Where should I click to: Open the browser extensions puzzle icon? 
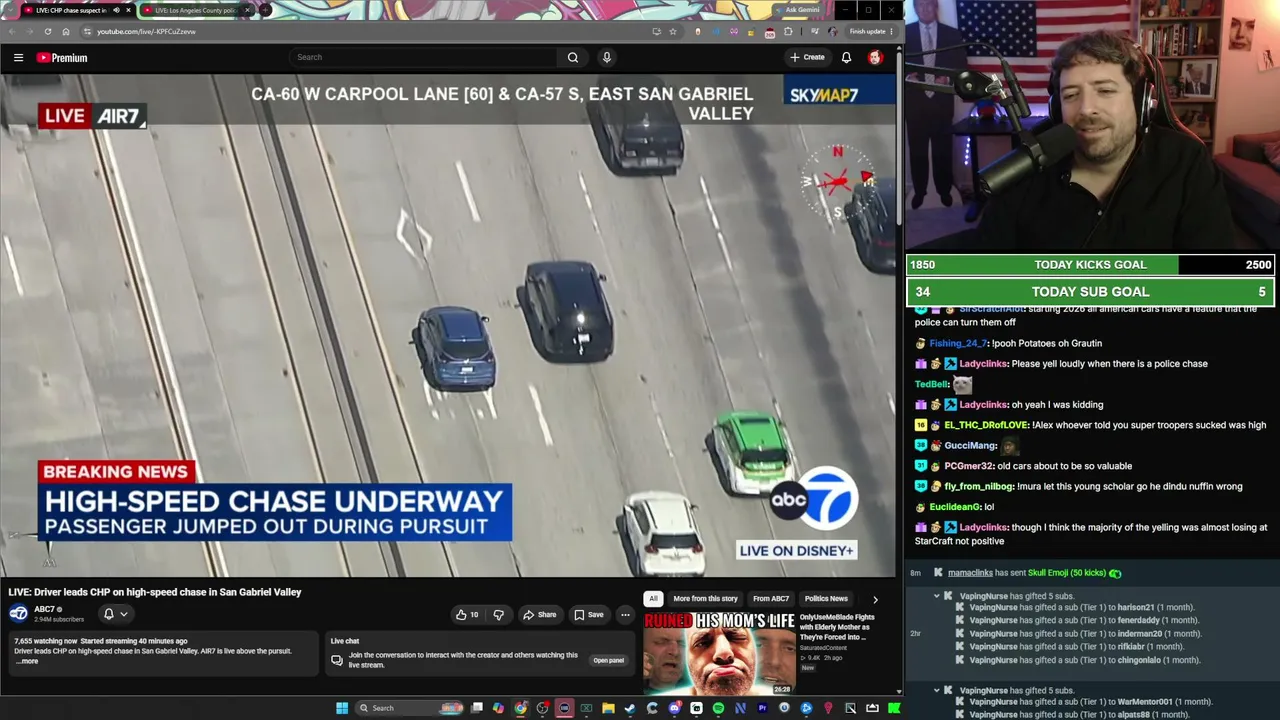[788, 31]
